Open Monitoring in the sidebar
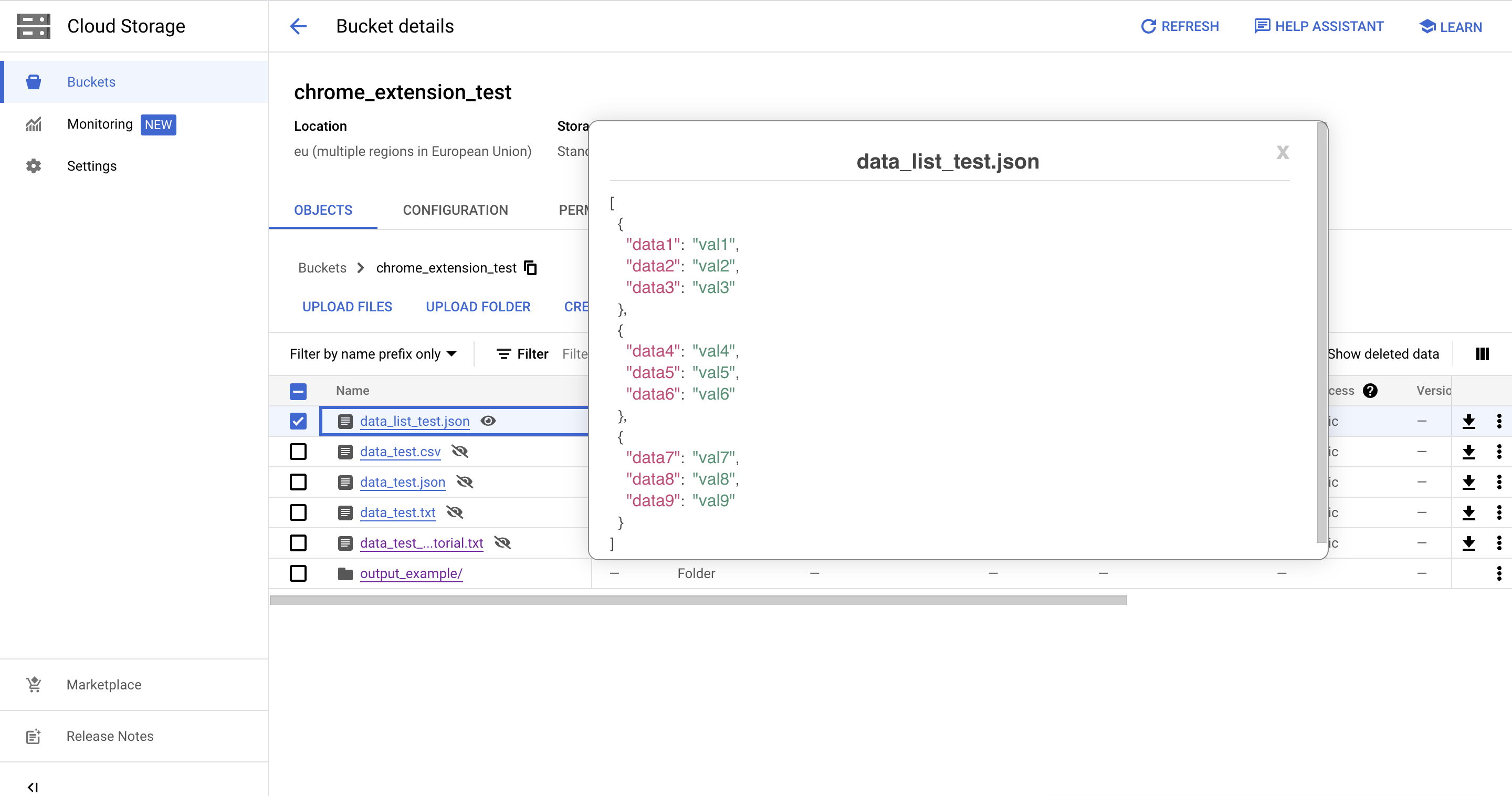1512x796 pixels. click(134, 124)
